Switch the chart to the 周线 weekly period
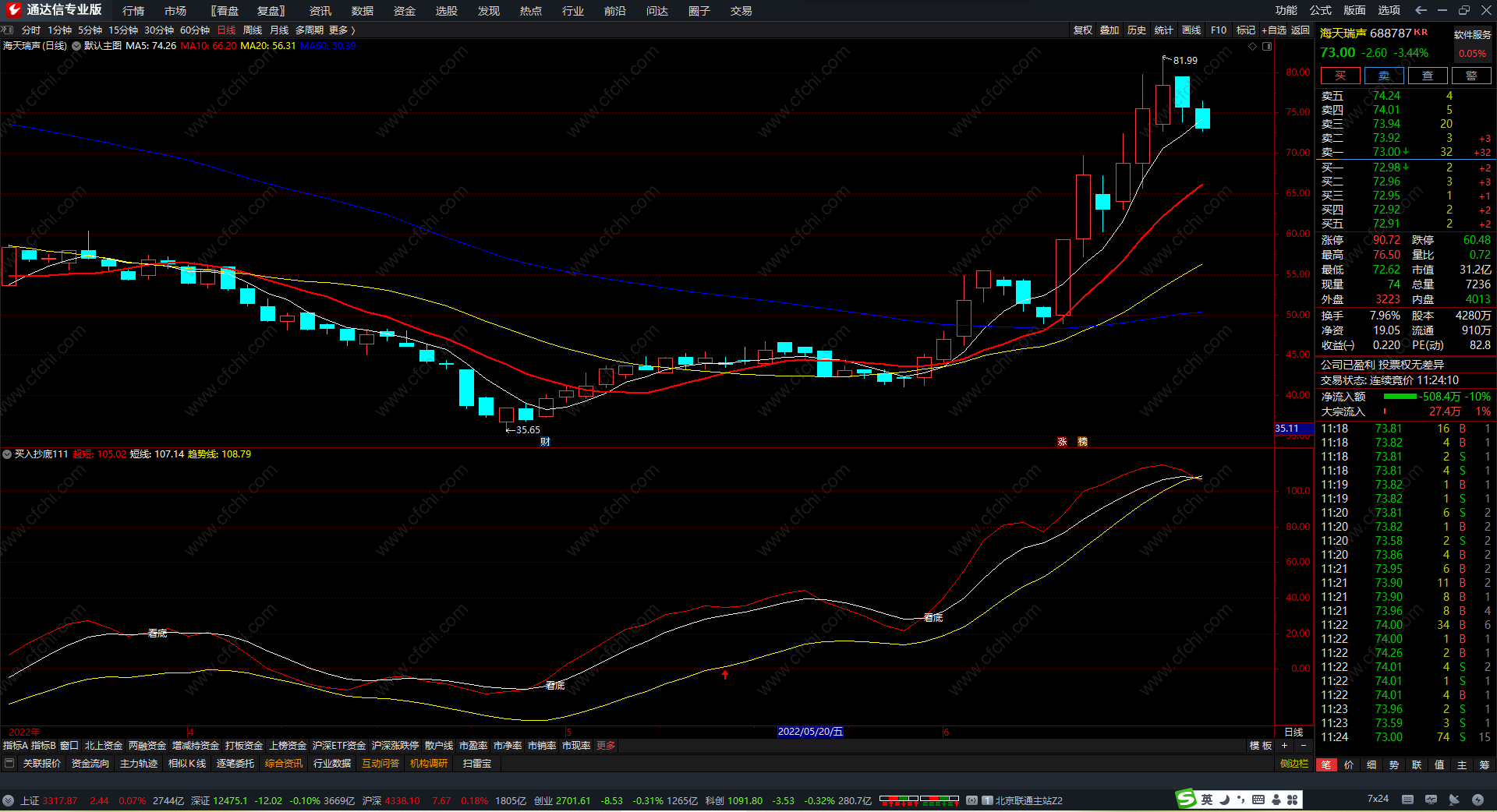Image resolution: width=1497 pixels, height=812 pixels. [x=253, y=30]
